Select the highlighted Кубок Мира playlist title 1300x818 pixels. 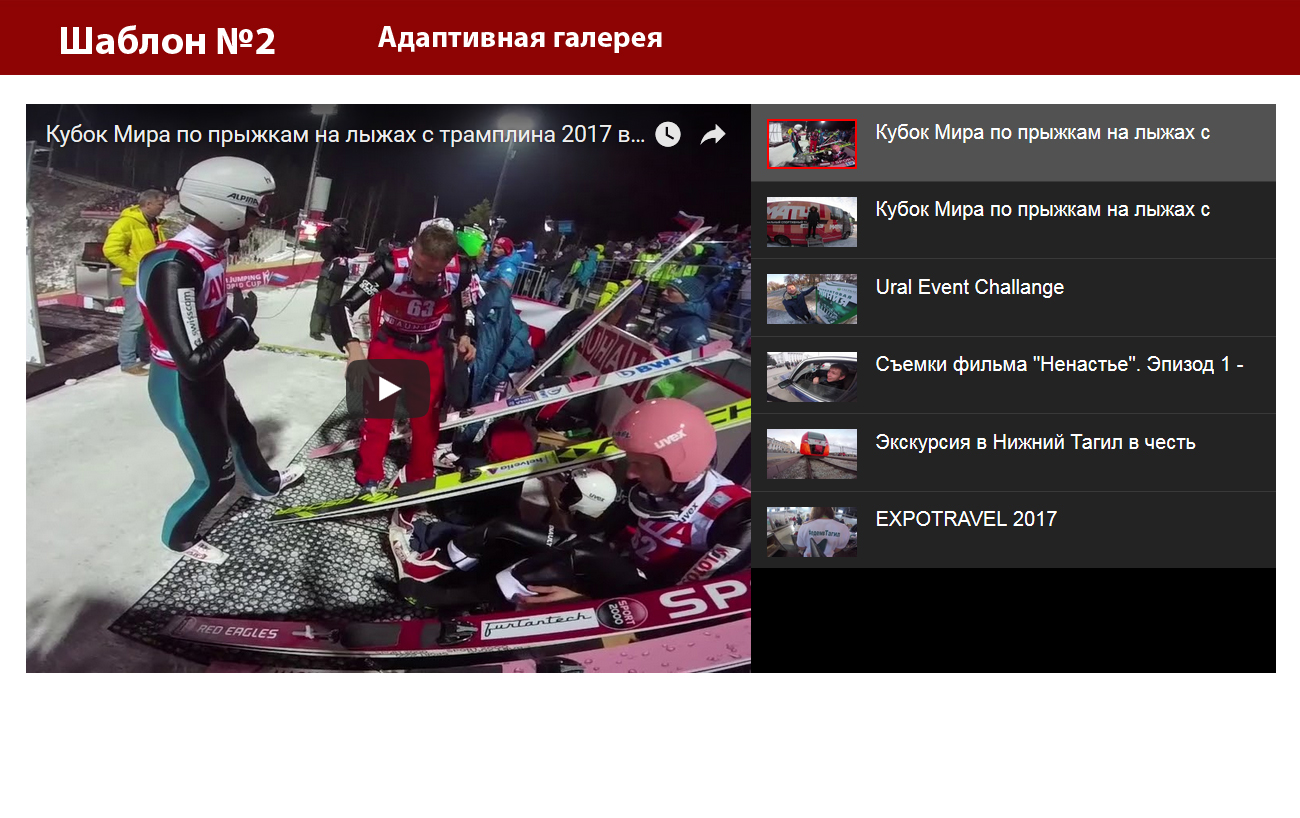[x=1042, y=132]
